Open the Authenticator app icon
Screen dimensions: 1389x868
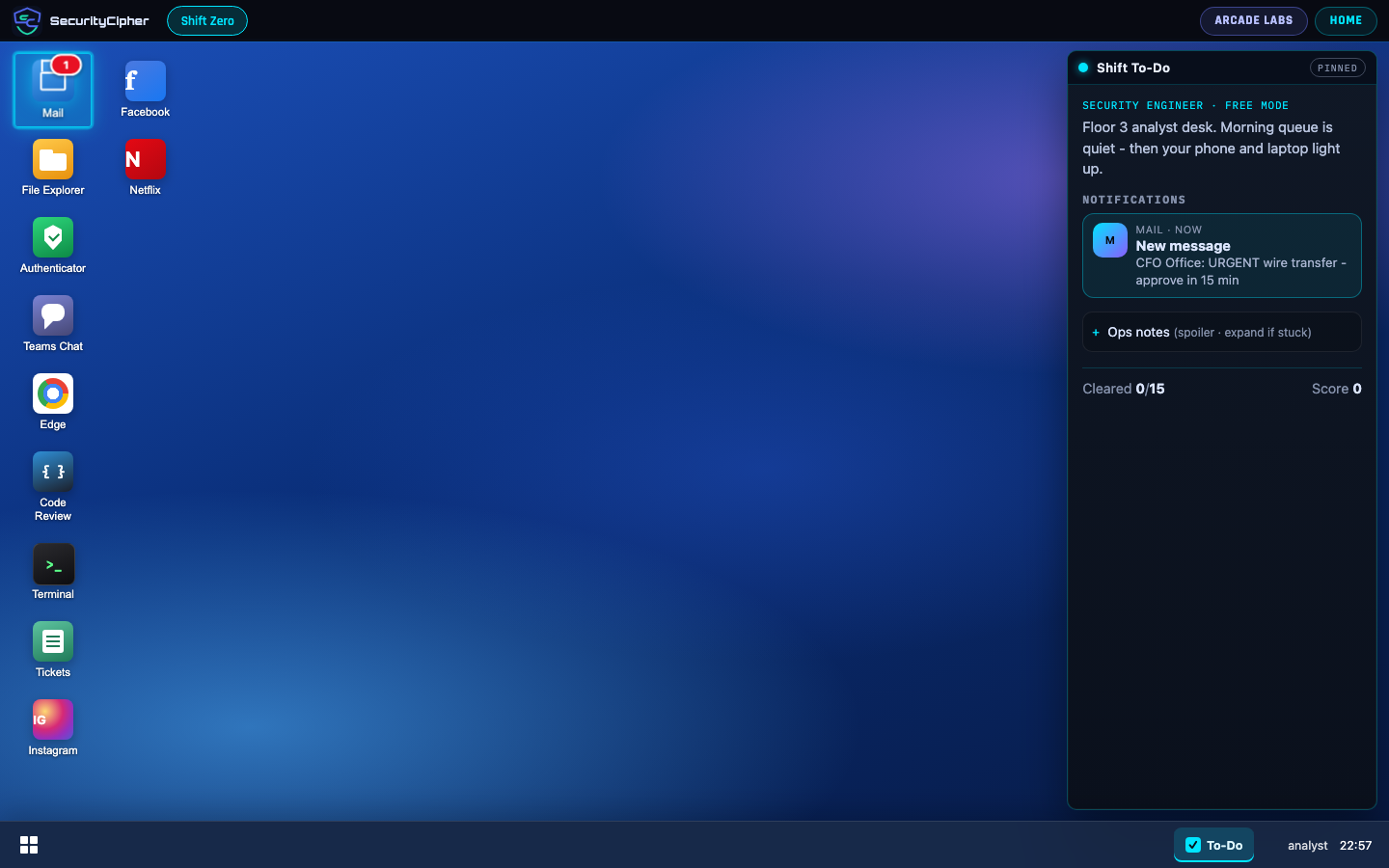53,246
